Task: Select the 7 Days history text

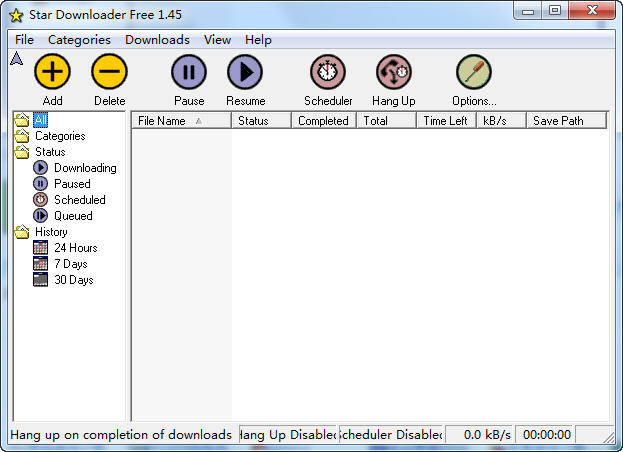Action: (x=71, y=264)
